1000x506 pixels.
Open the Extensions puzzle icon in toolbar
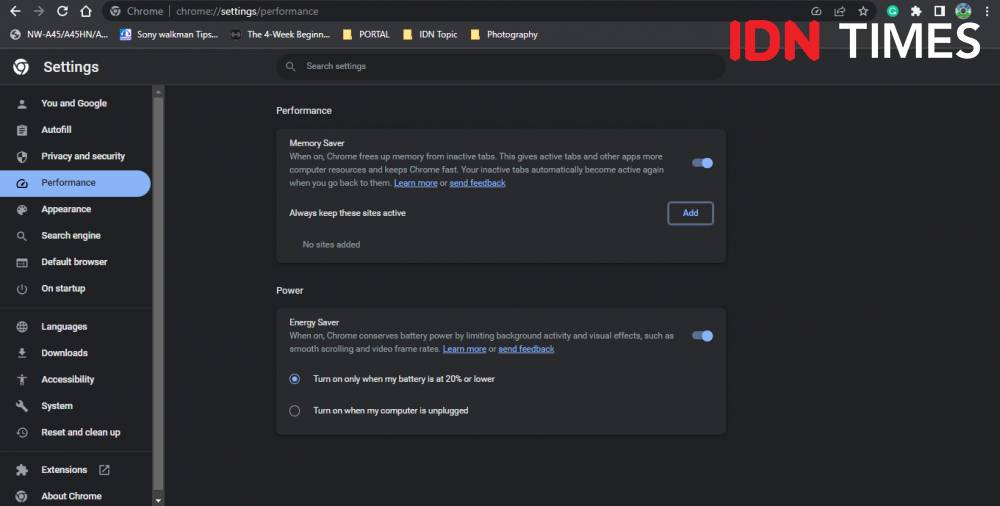(916, 11)
